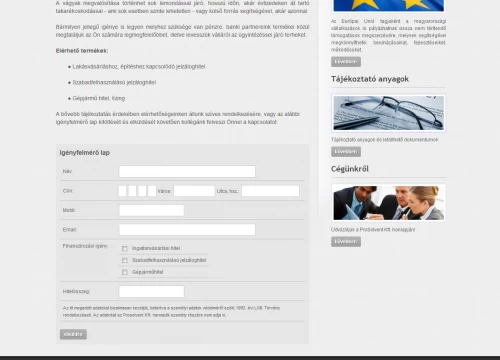Check the Szabadfelhasználású jelzáloghitel checkbox

(x=125, y=260)
